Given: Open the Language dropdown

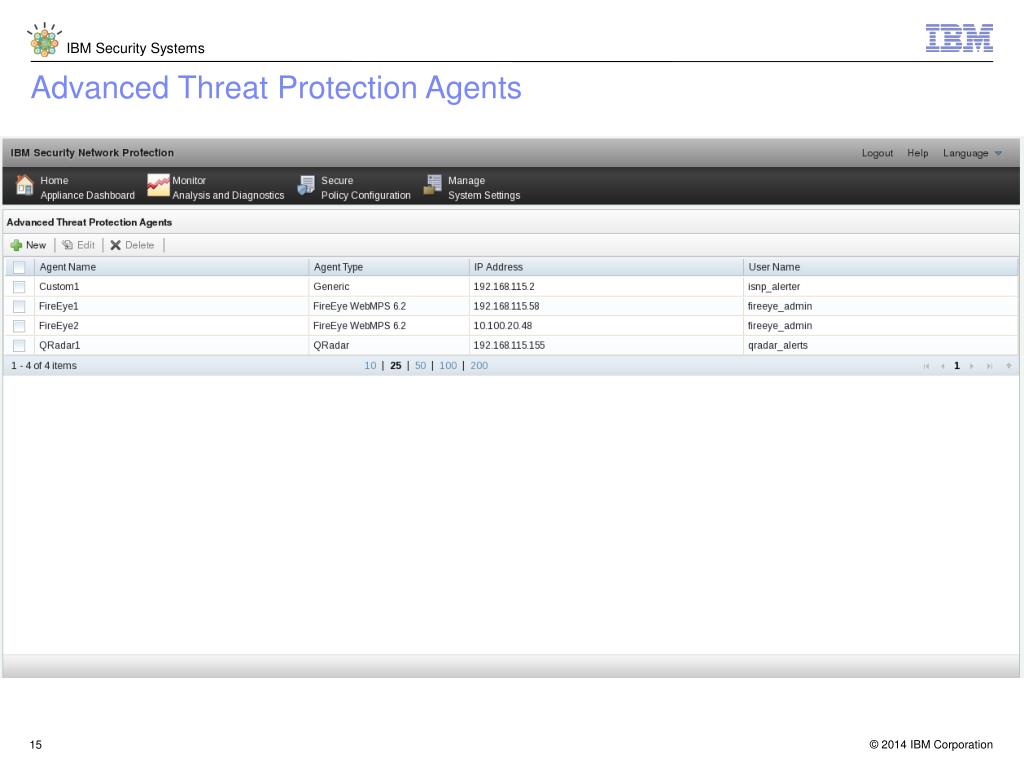Looking at the screenshot, I should pyautogui.click(x=972, y=153).
